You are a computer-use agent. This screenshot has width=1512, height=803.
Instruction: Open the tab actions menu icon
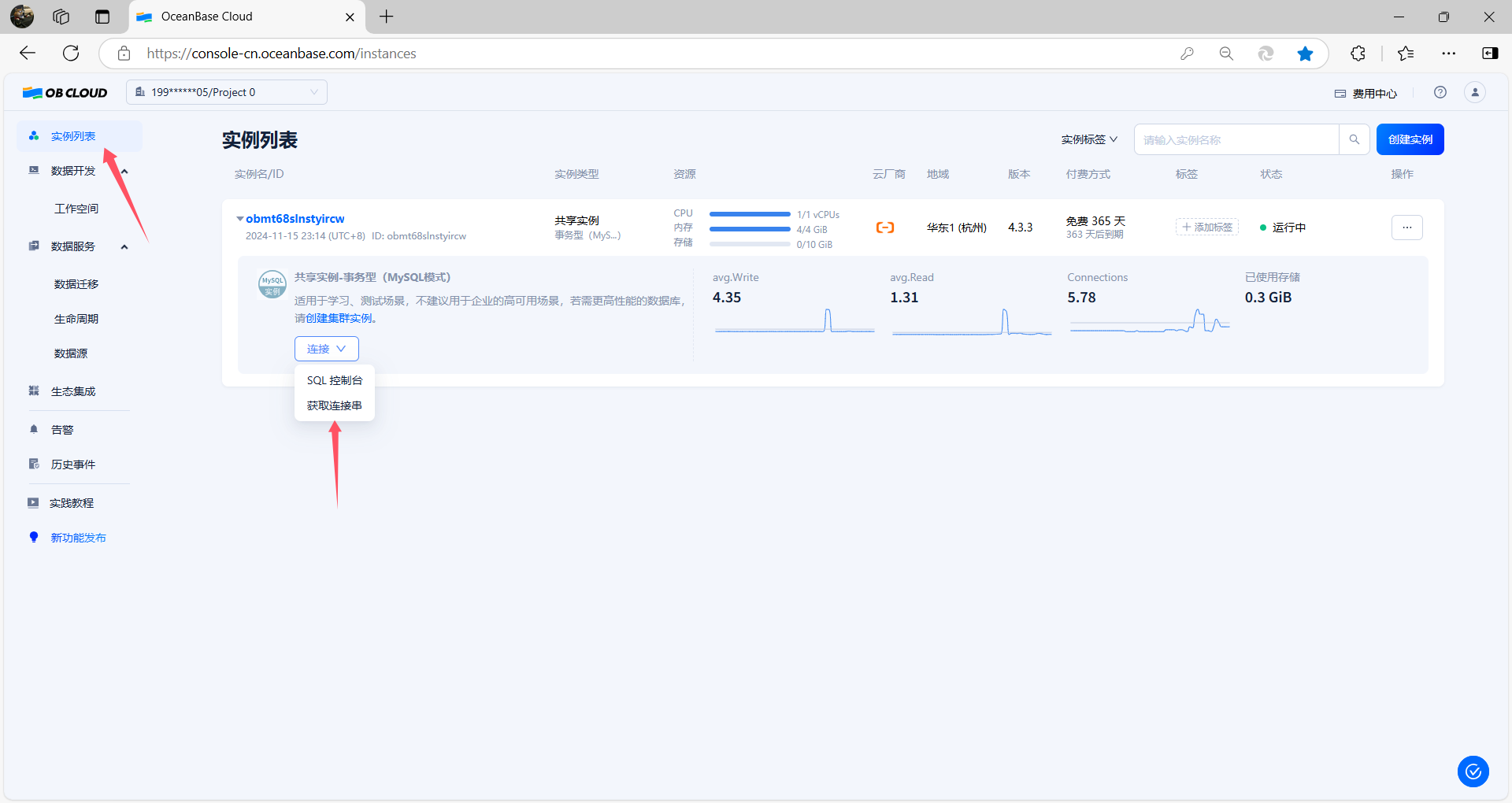pyautogui.click(x=102, y=17)
